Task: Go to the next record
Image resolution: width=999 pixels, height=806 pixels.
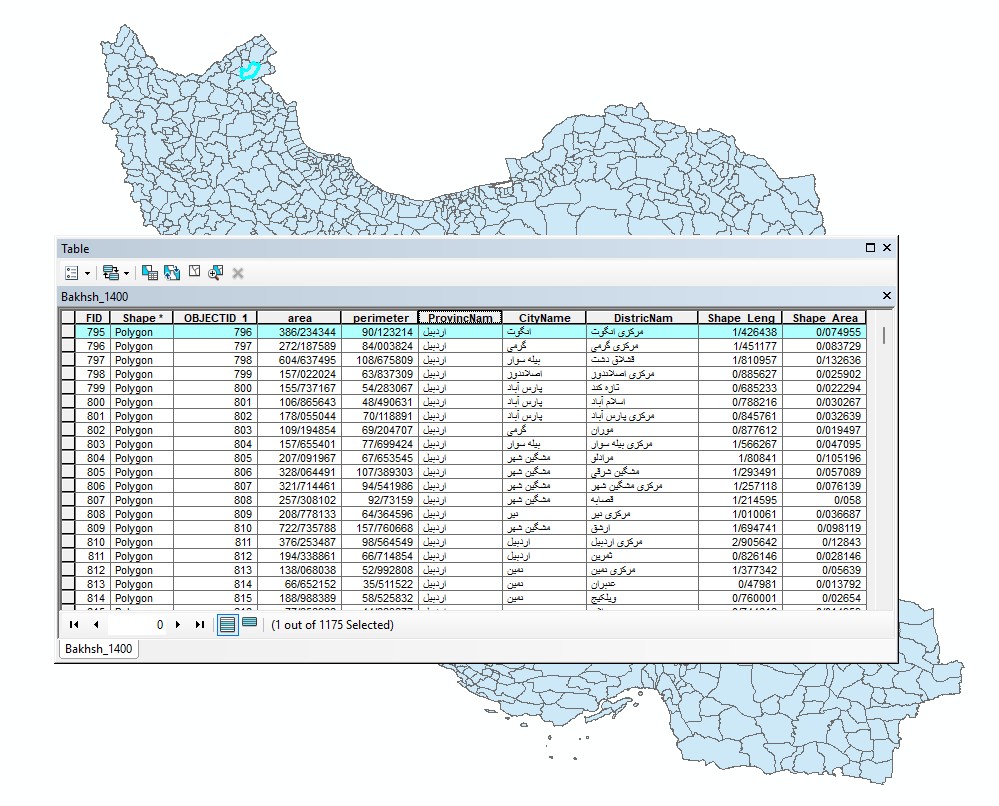Action: pos(178,625)
